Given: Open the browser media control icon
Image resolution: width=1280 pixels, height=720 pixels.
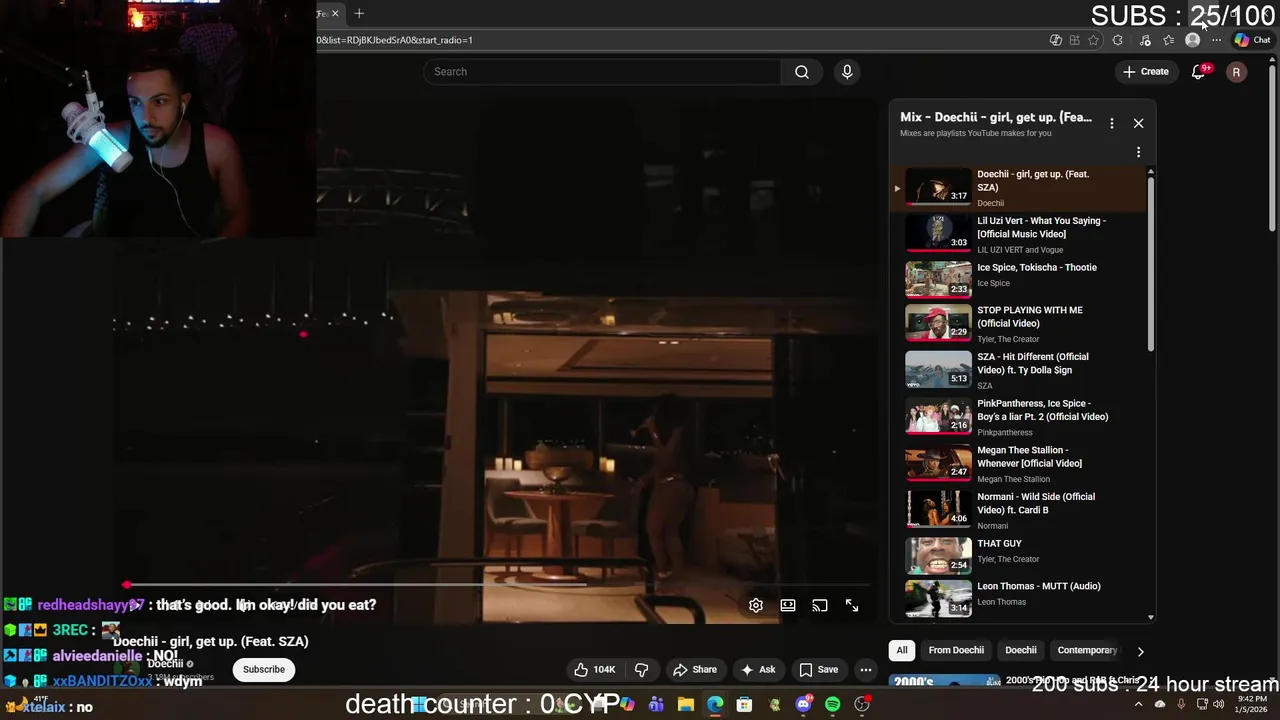Looking at the screenshot, I should pyautogui.click(x=1145, y=40).
